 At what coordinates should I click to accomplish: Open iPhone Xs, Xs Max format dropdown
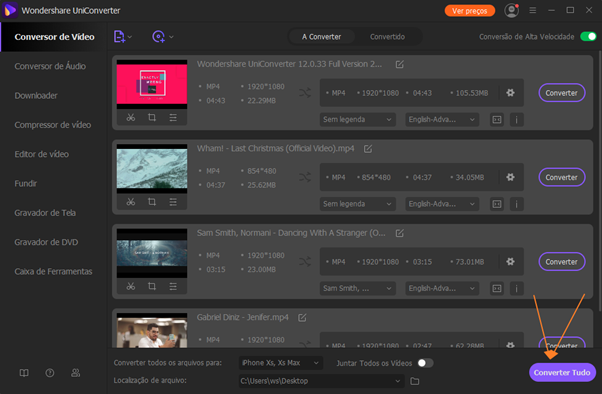[x=280, y=363]
